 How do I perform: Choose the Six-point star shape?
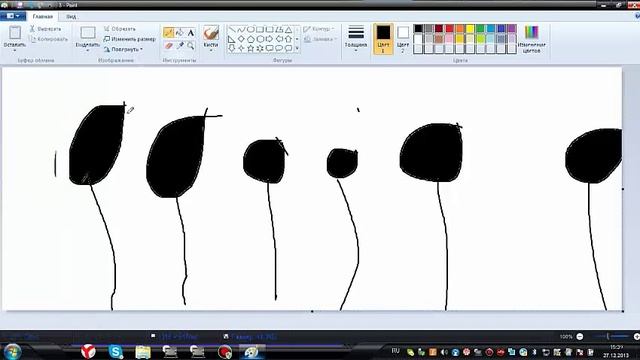(x=260, y=48)
